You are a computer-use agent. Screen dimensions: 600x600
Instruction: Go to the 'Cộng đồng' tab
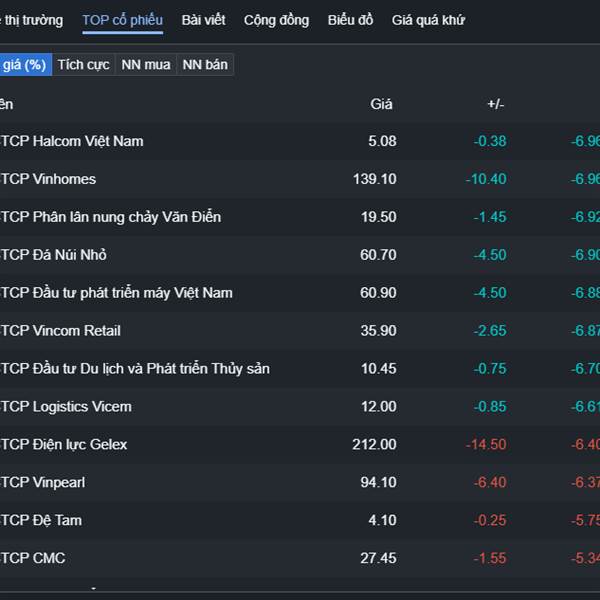point(276,20)
